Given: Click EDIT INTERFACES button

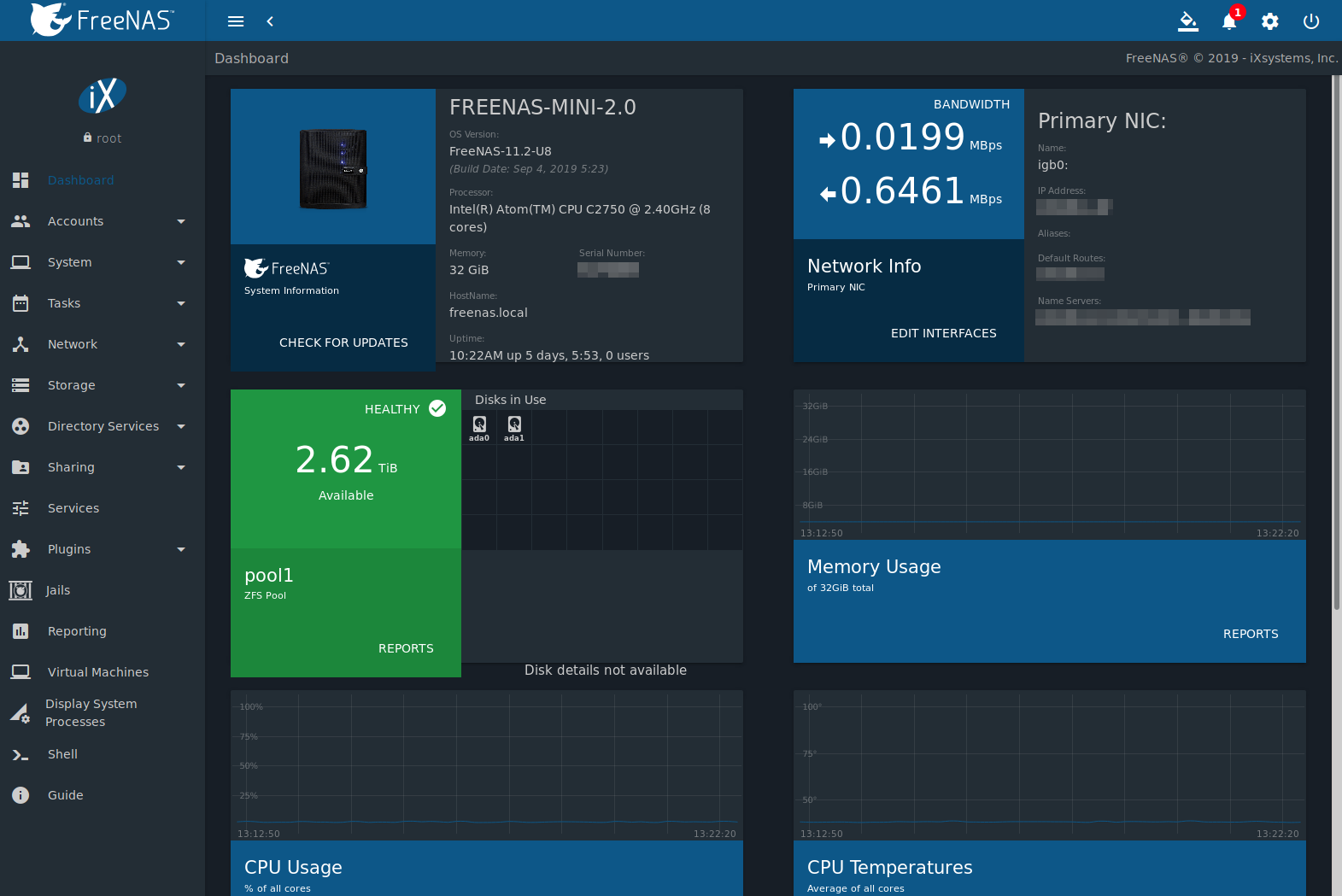Looking at the screenshot, I should (x=943, y=333).
